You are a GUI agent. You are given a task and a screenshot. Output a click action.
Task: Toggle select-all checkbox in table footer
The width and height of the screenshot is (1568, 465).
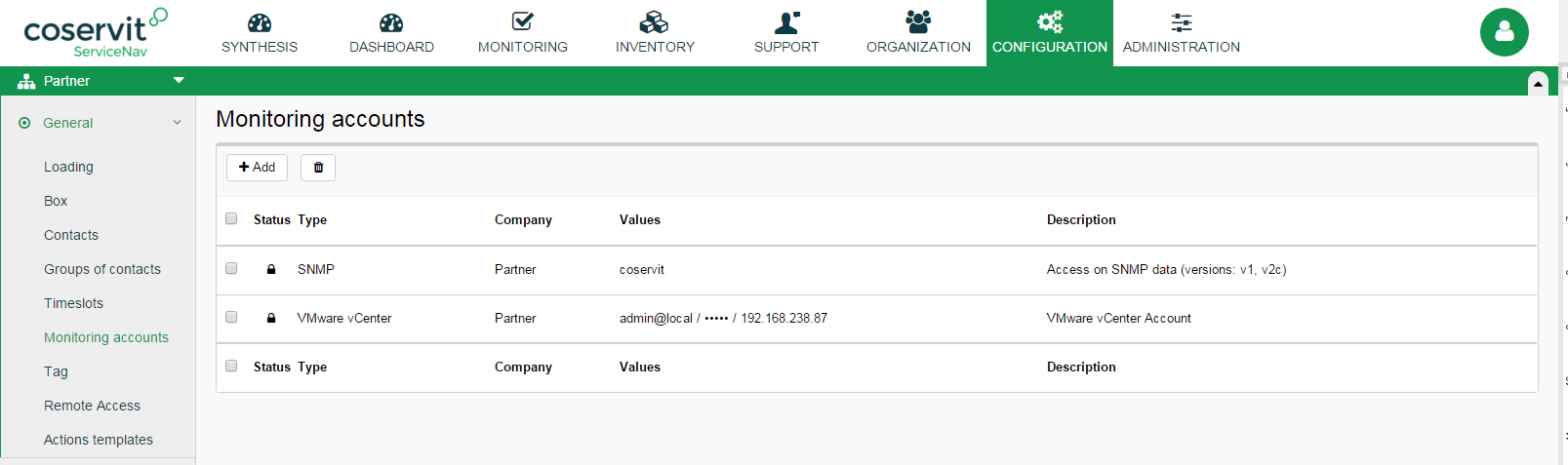click(x=231, y=366)
